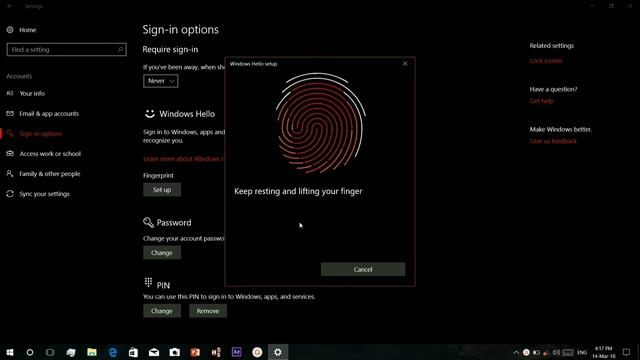The height and width of the screenshot is (360, 640).
Task: Expand the Never require sign-in dropdown
Action: [x=160, y=81]
